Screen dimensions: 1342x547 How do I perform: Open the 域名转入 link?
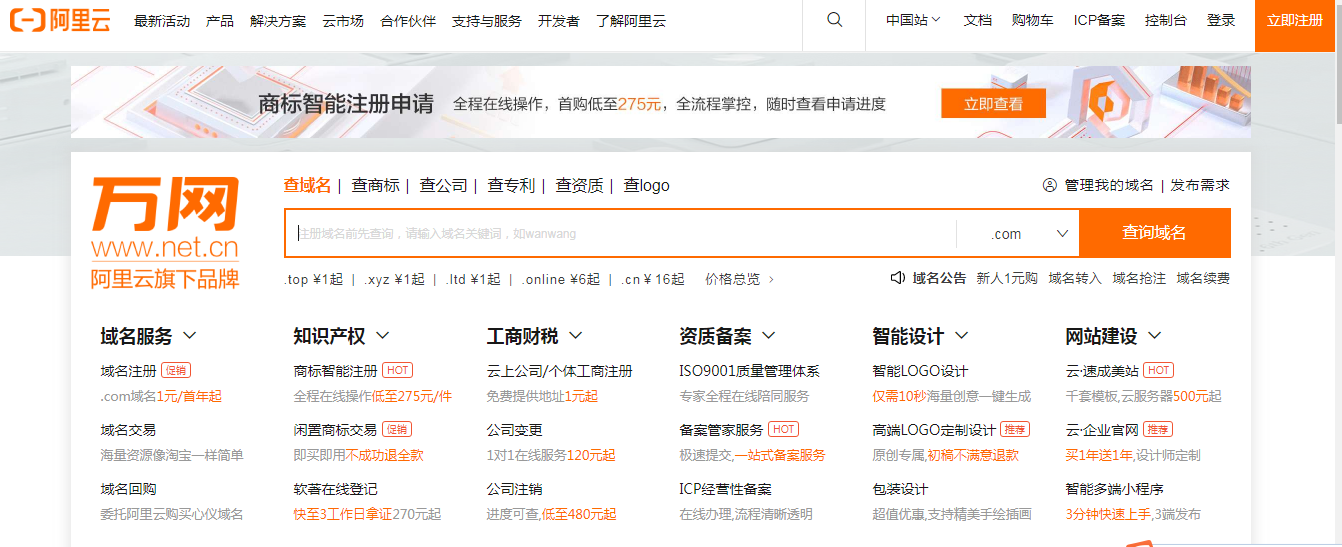1075,278
